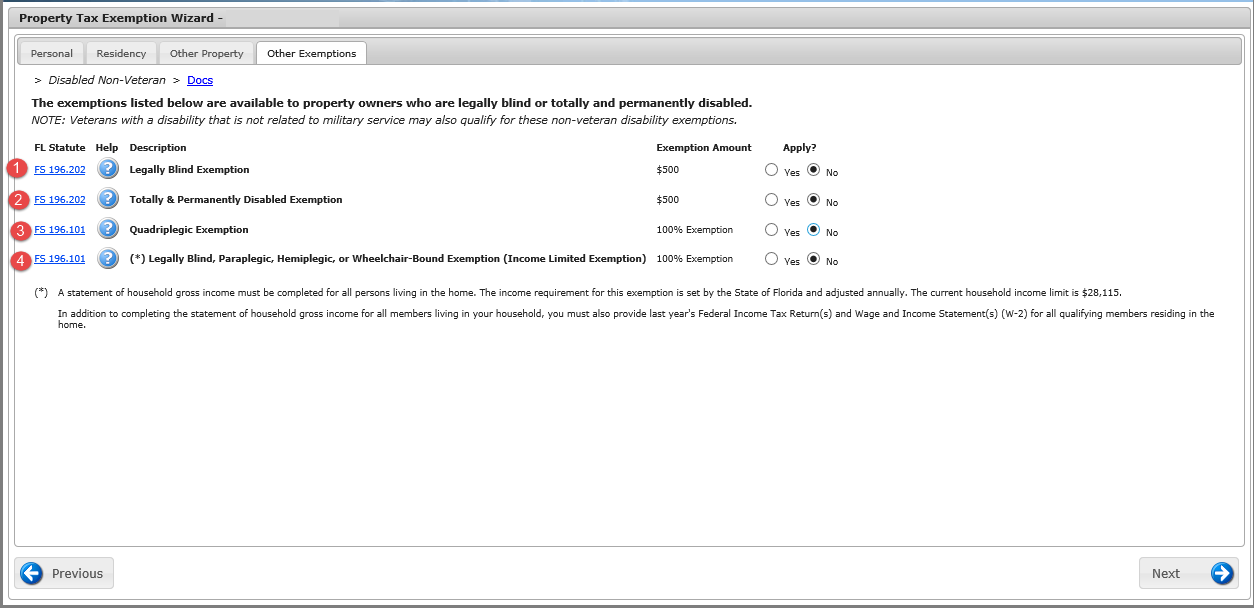Set Quadriplegic Exemption to No
This screenshot has height=608, width=1254.
pyautogui.click(x=814, y=230)
